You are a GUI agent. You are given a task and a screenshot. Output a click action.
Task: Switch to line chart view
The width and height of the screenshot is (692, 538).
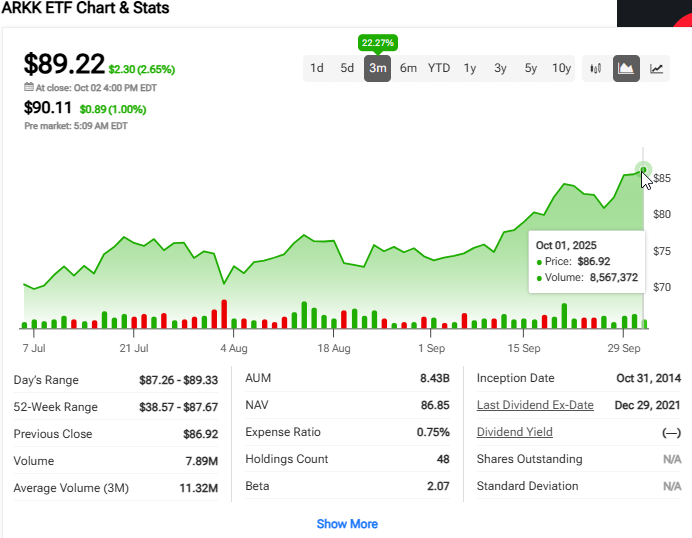click(656, 68)
